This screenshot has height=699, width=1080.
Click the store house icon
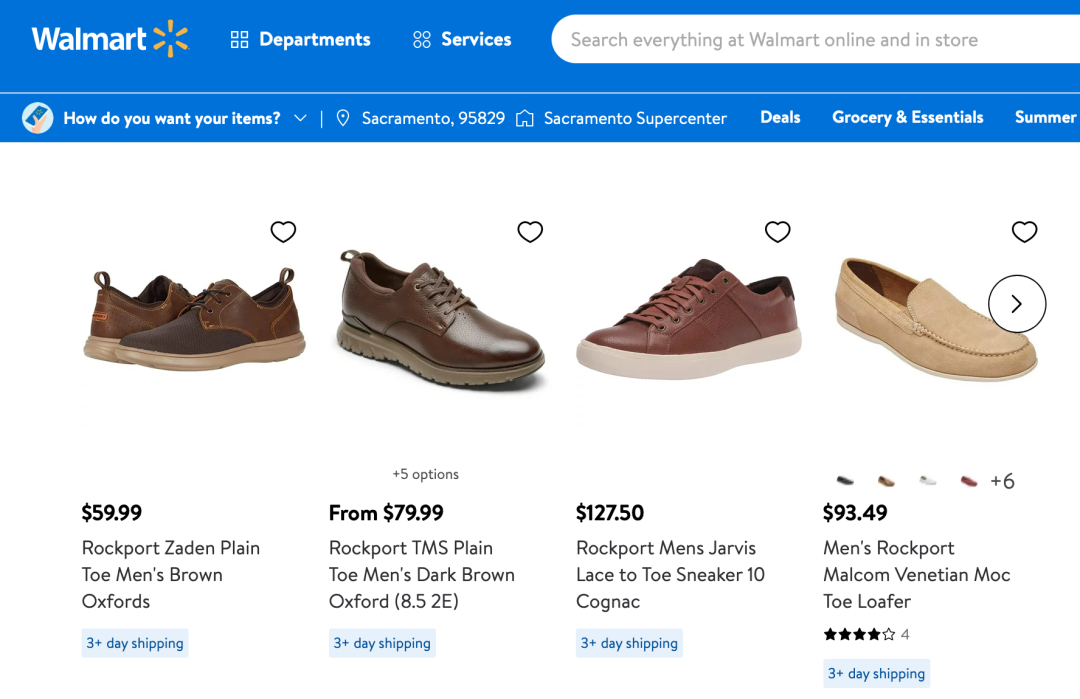(x=525, y=118)
